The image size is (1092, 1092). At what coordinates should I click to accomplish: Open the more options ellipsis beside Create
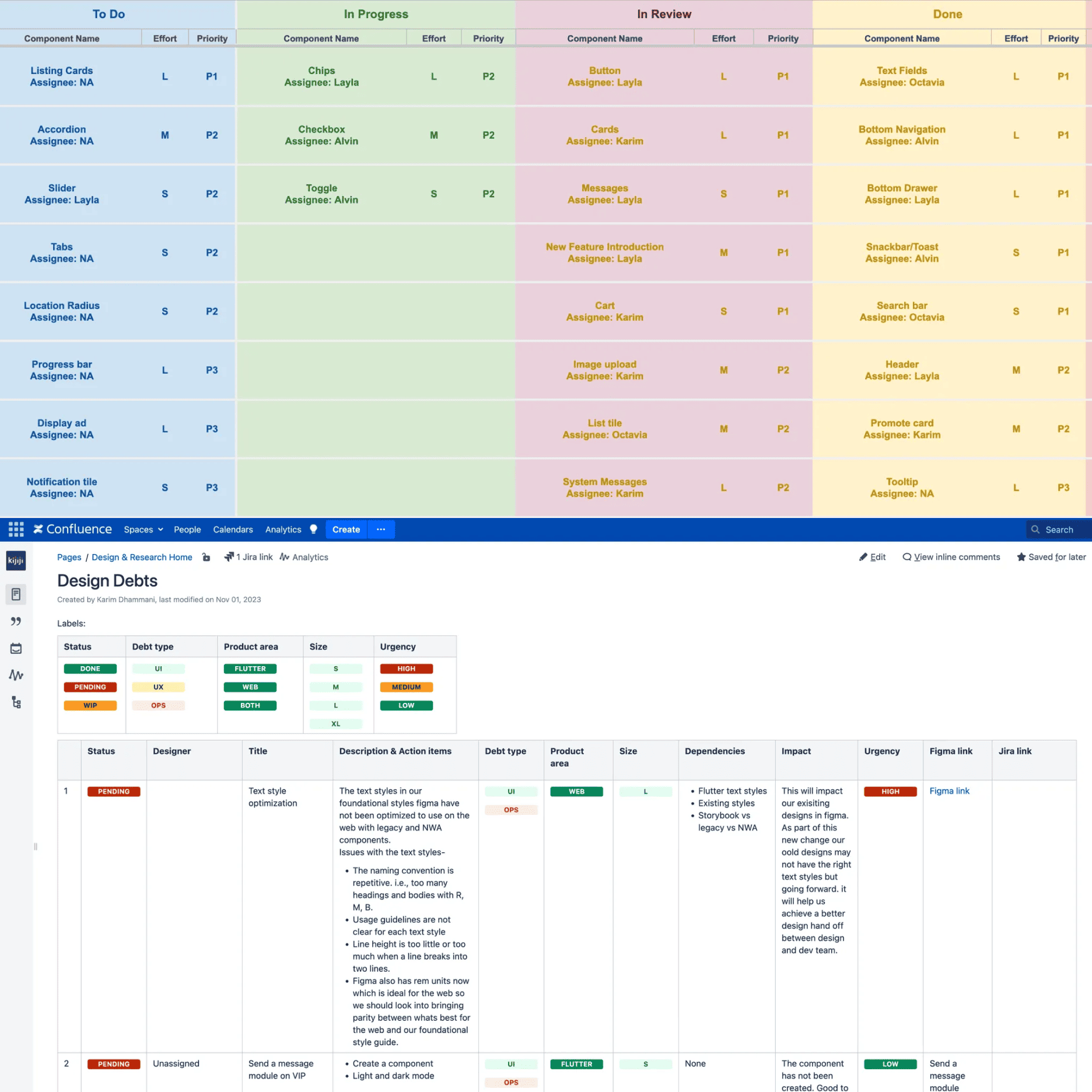(x=381, y=529)
